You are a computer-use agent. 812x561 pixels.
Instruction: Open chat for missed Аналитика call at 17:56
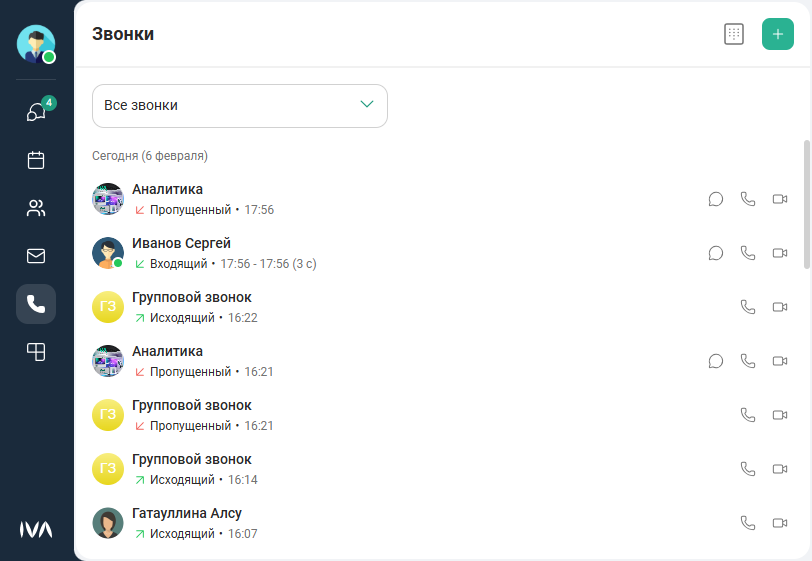tap(716, 199)
